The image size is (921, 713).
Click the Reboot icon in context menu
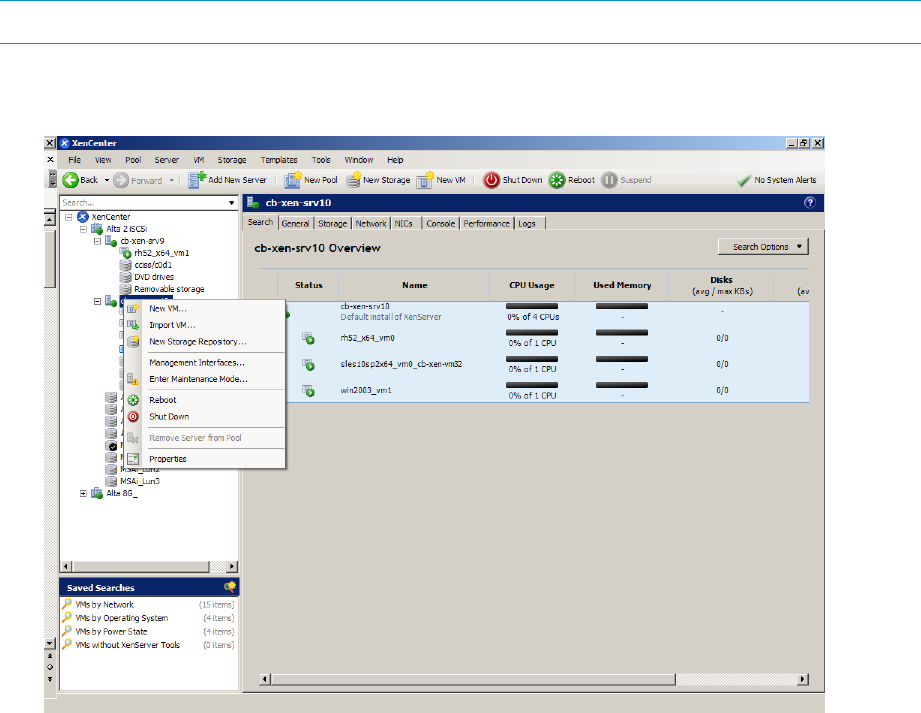click(133, 400)
